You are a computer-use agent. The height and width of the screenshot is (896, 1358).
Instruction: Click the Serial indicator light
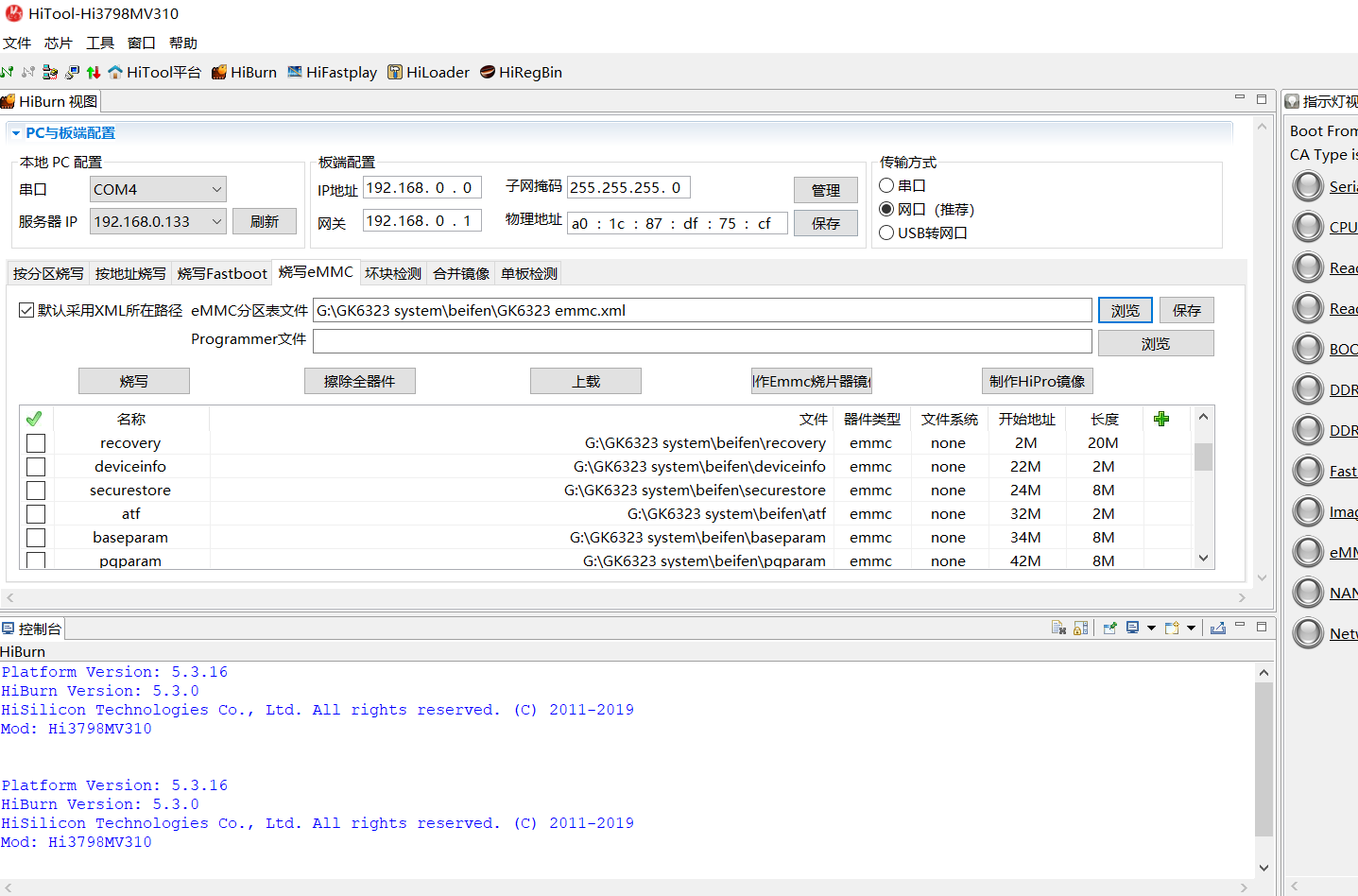point(1308,186)
